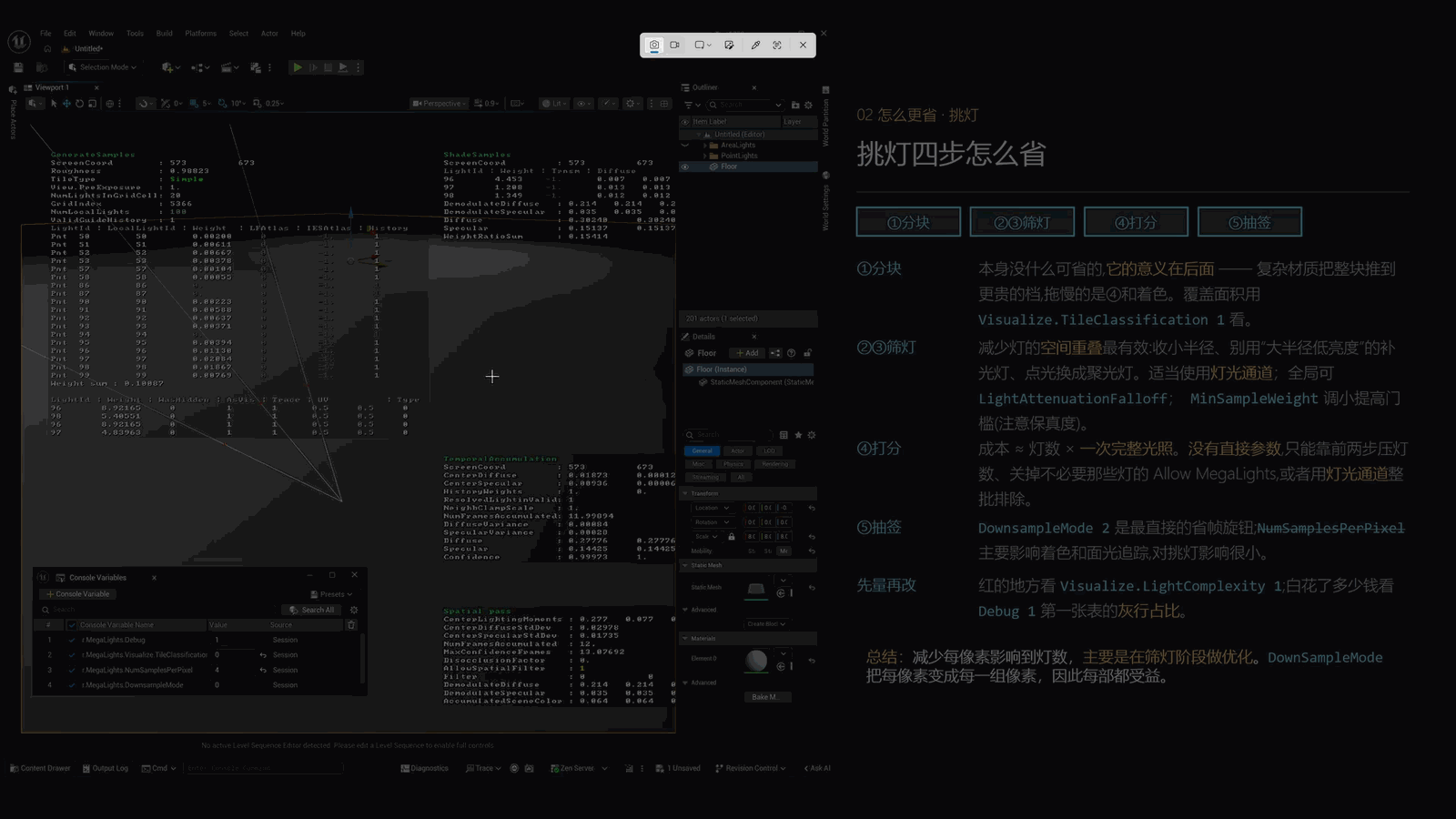Click the Outliner settings gear icon

point(808,105)
